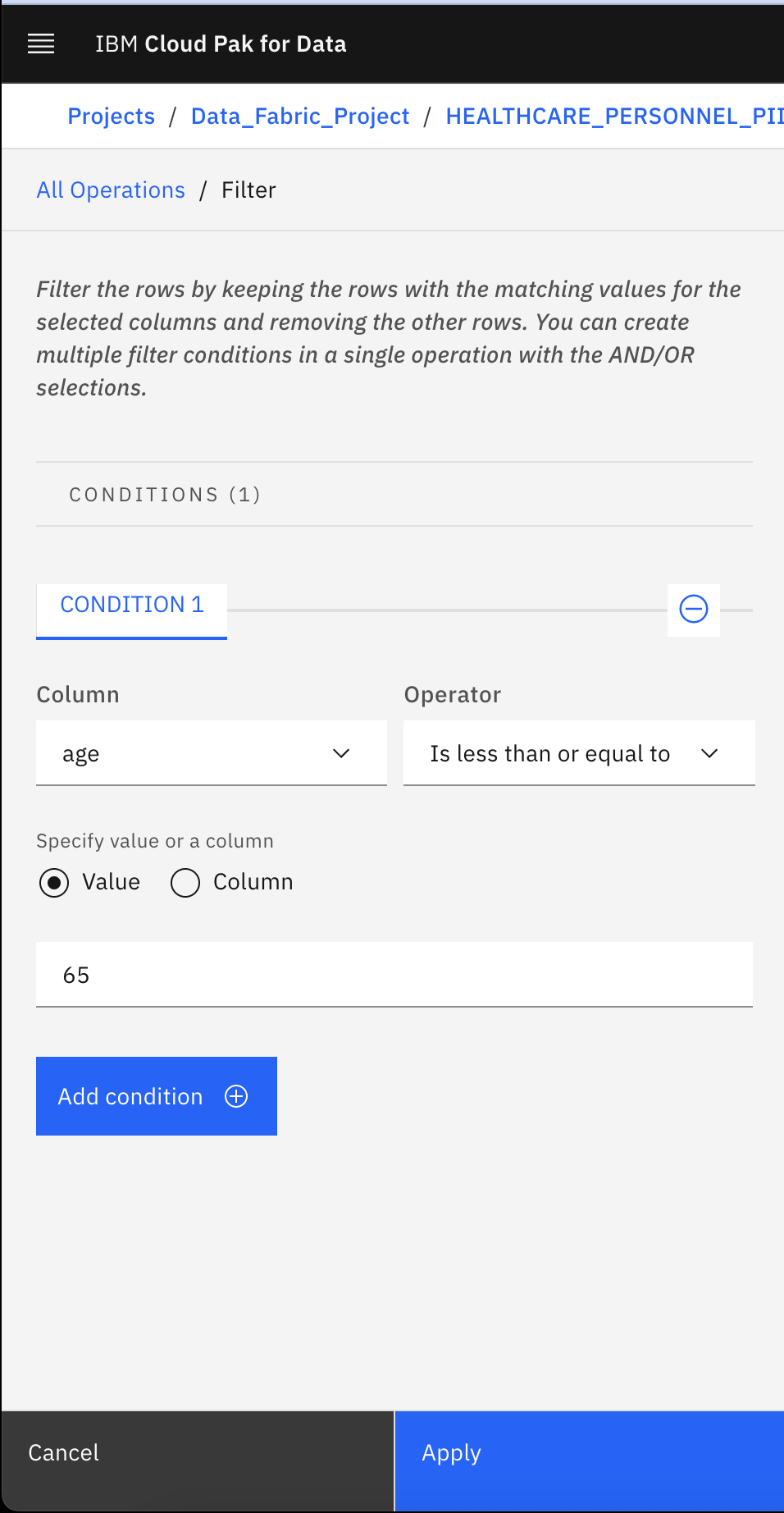Image resolution: width=784 pixels, height=1513 pixels.
Task: Click the Add condition button
Action: coord(157,1096)
